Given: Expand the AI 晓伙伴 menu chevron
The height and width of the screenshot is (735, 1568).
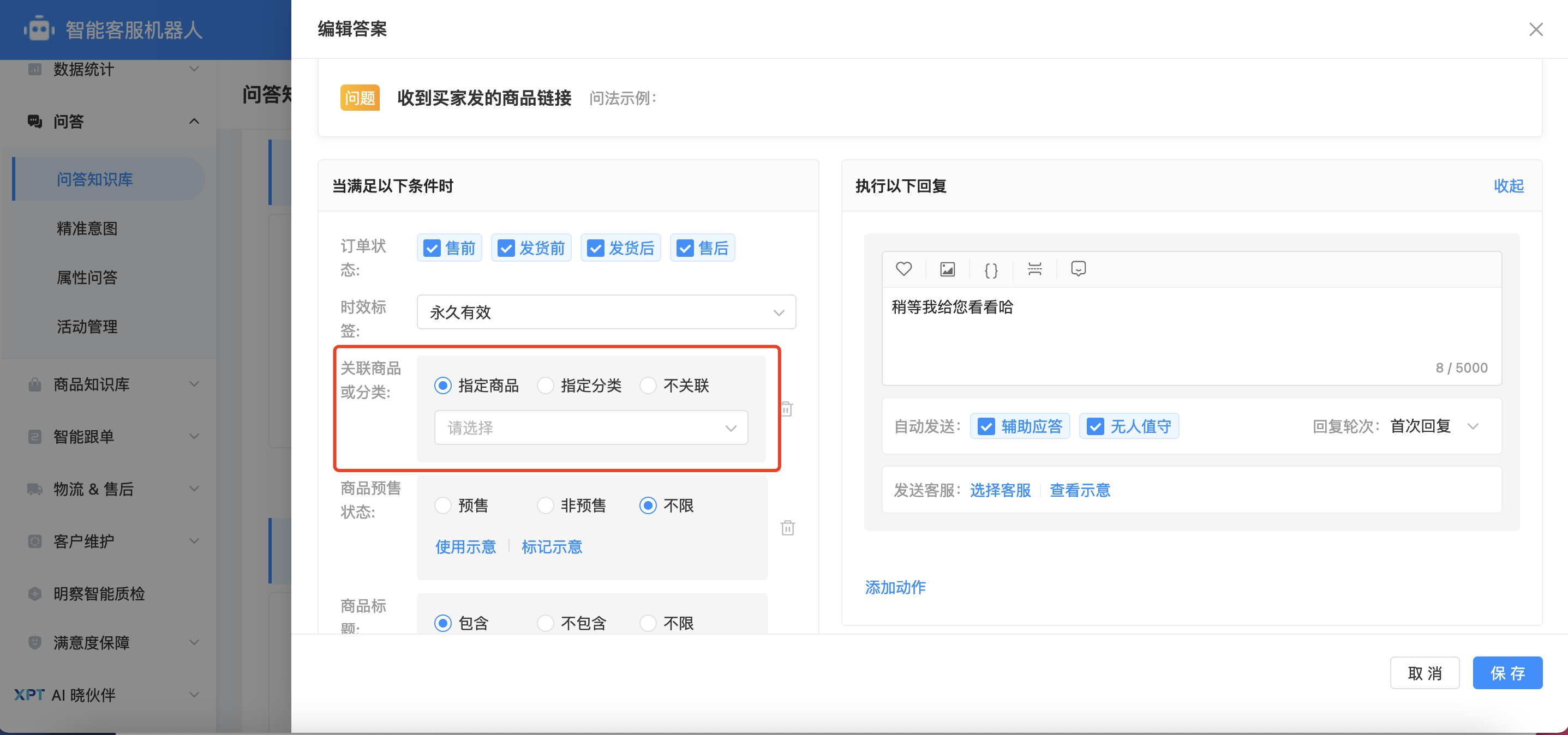Looking at the screenshot, I should [194, 695].
